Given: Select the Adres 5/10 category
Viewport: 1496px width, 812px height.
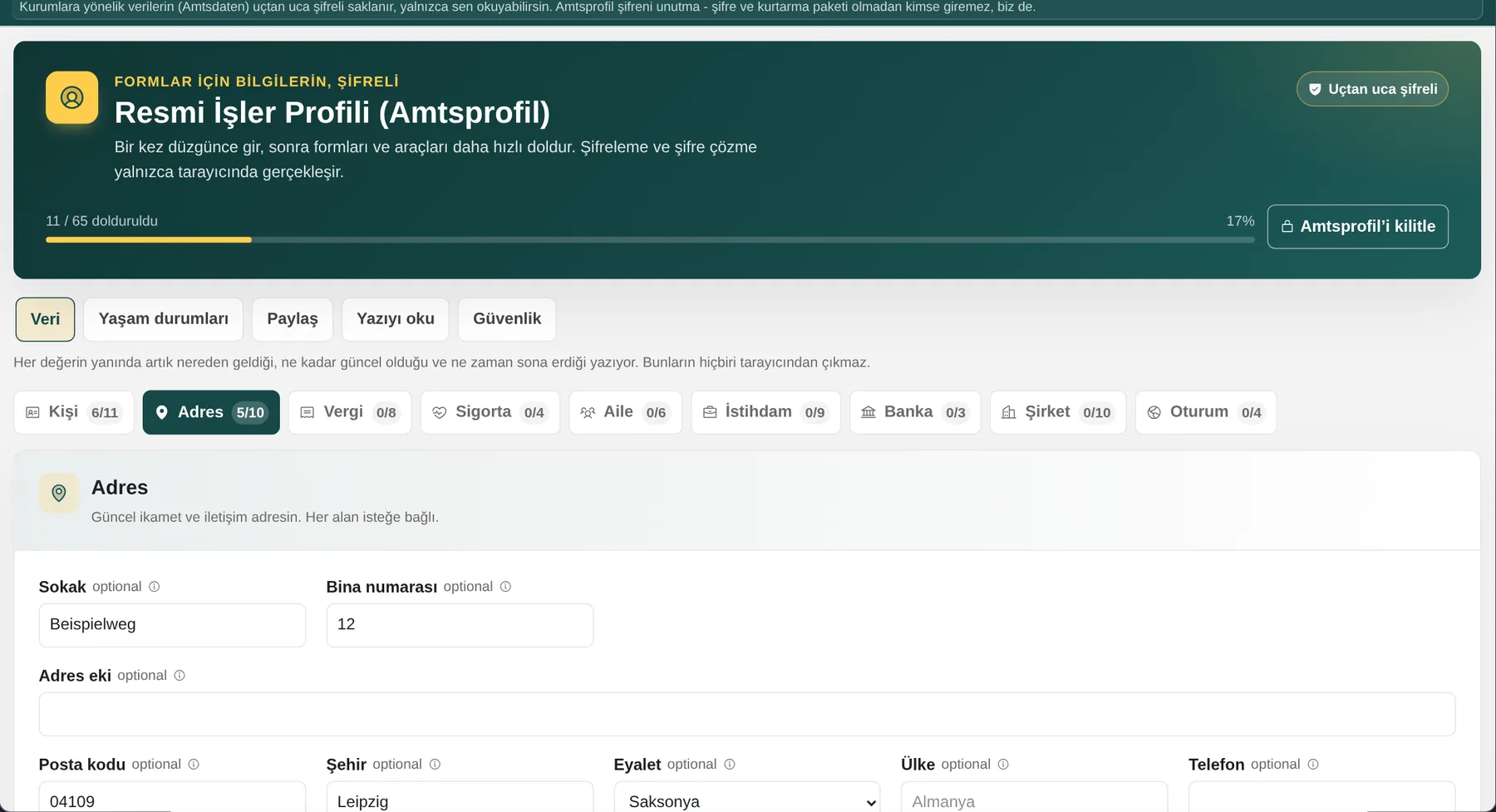Looking at the screenshot, I should tap(211, 412).
